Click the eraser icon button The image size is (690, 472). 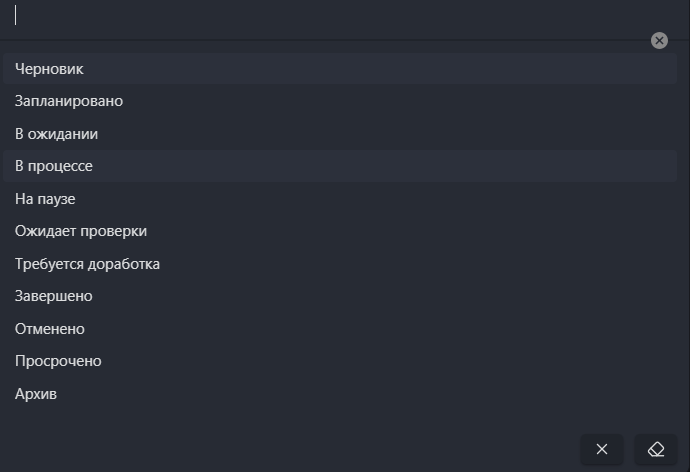(x=656, y=449)
